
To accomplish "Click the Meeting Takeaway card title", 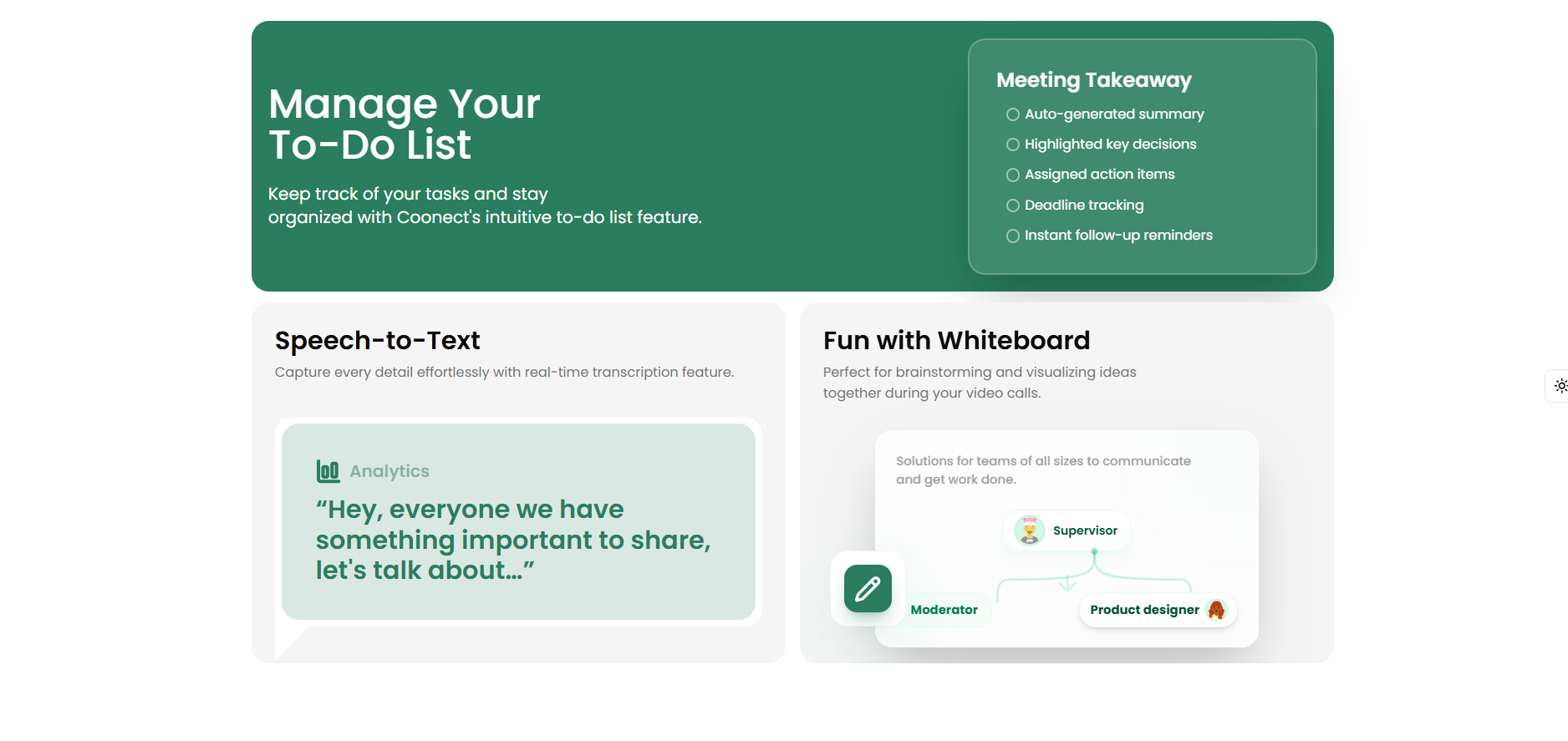I will click(x=1094, y=80).
